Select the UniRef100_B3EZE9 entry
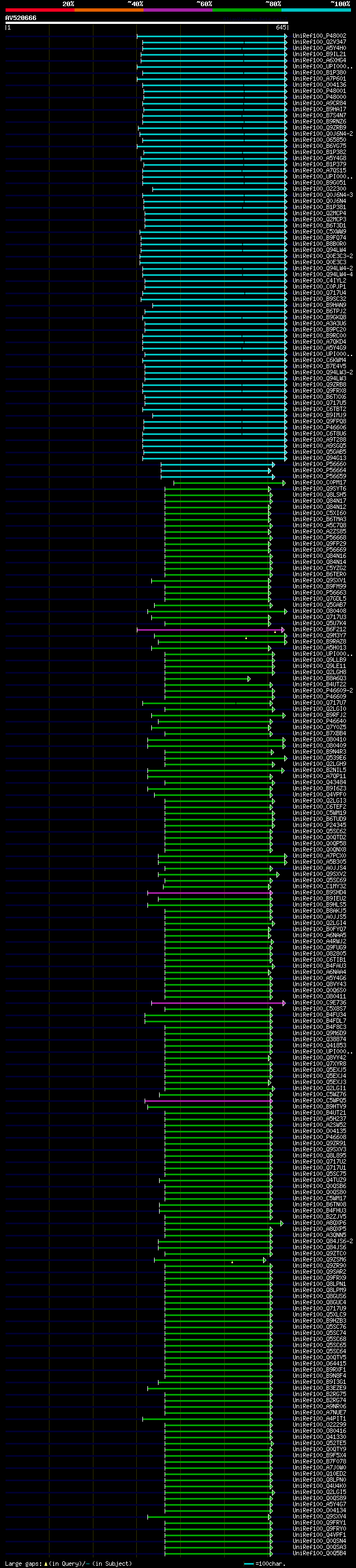 click(319, 1388)
